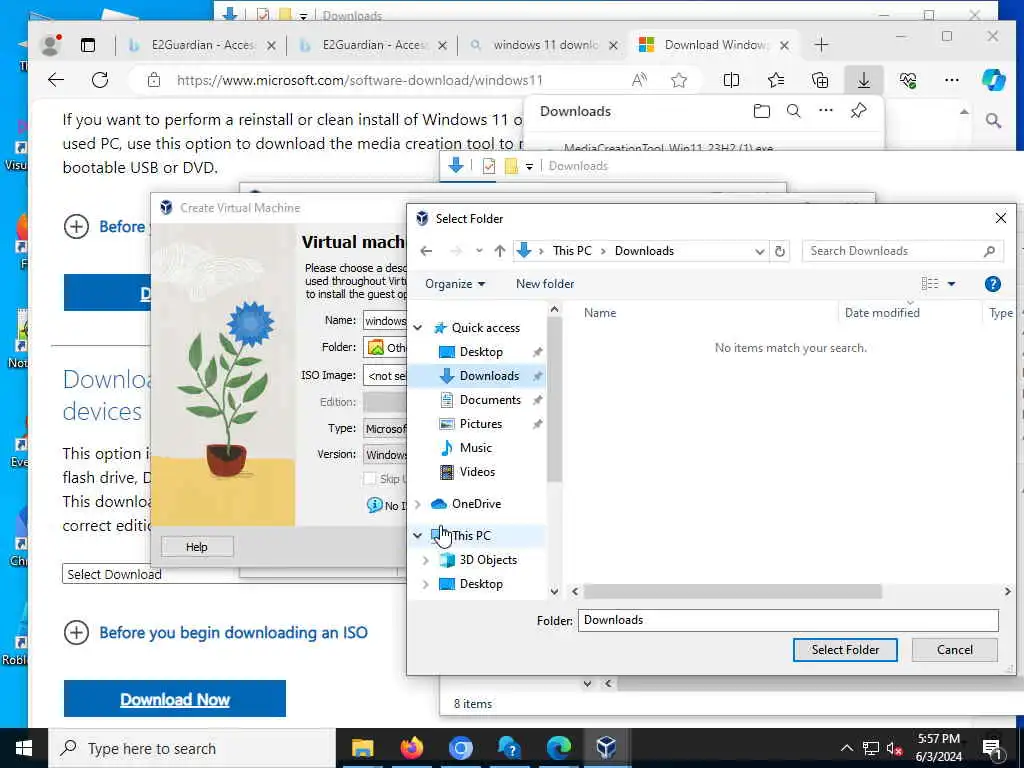1024x768 pixels.
Task: Open Organize dropdown menu
Action: pyautogui.click(x=455, y=284)
